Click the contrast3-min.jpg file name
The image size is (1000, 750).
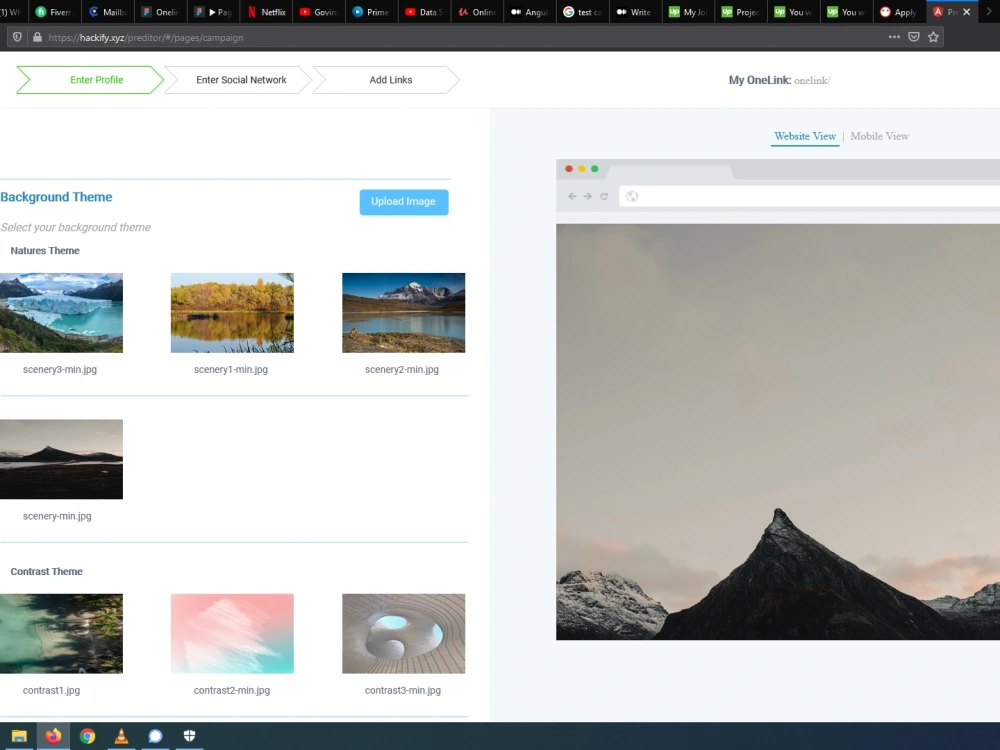tap(402, 690)
